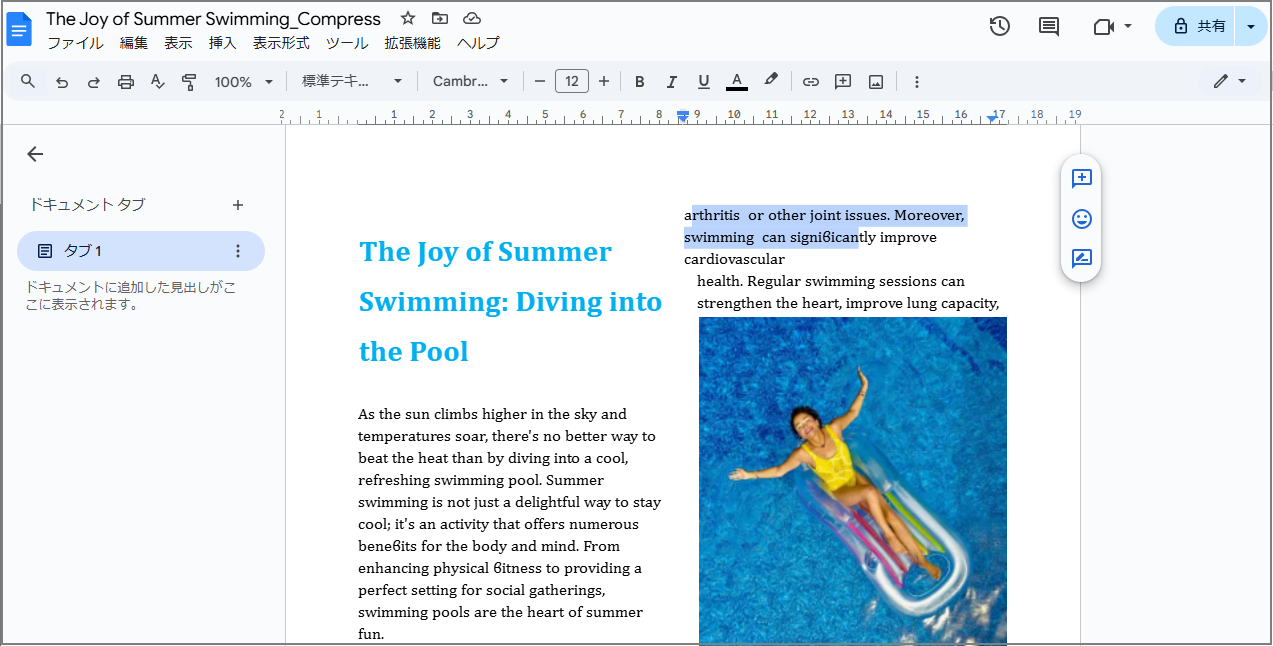Decrease font size with minus button

pyautogui.click(x=540, y=82)
